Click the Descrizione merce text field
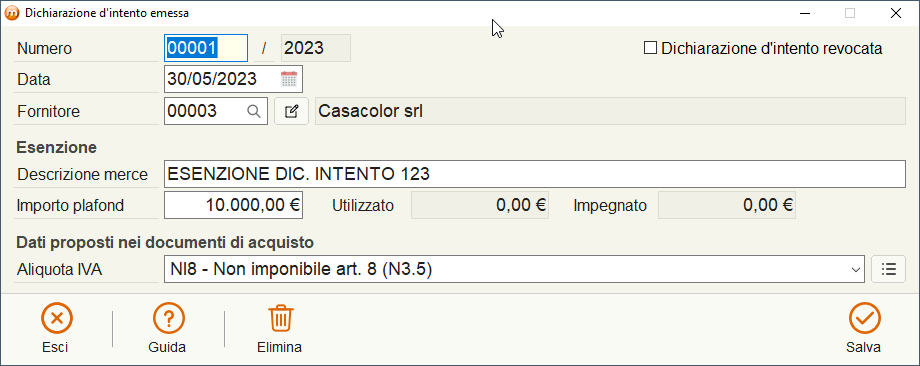The width and height of the screenshot is (920, 366). click(x=535, y=174)
